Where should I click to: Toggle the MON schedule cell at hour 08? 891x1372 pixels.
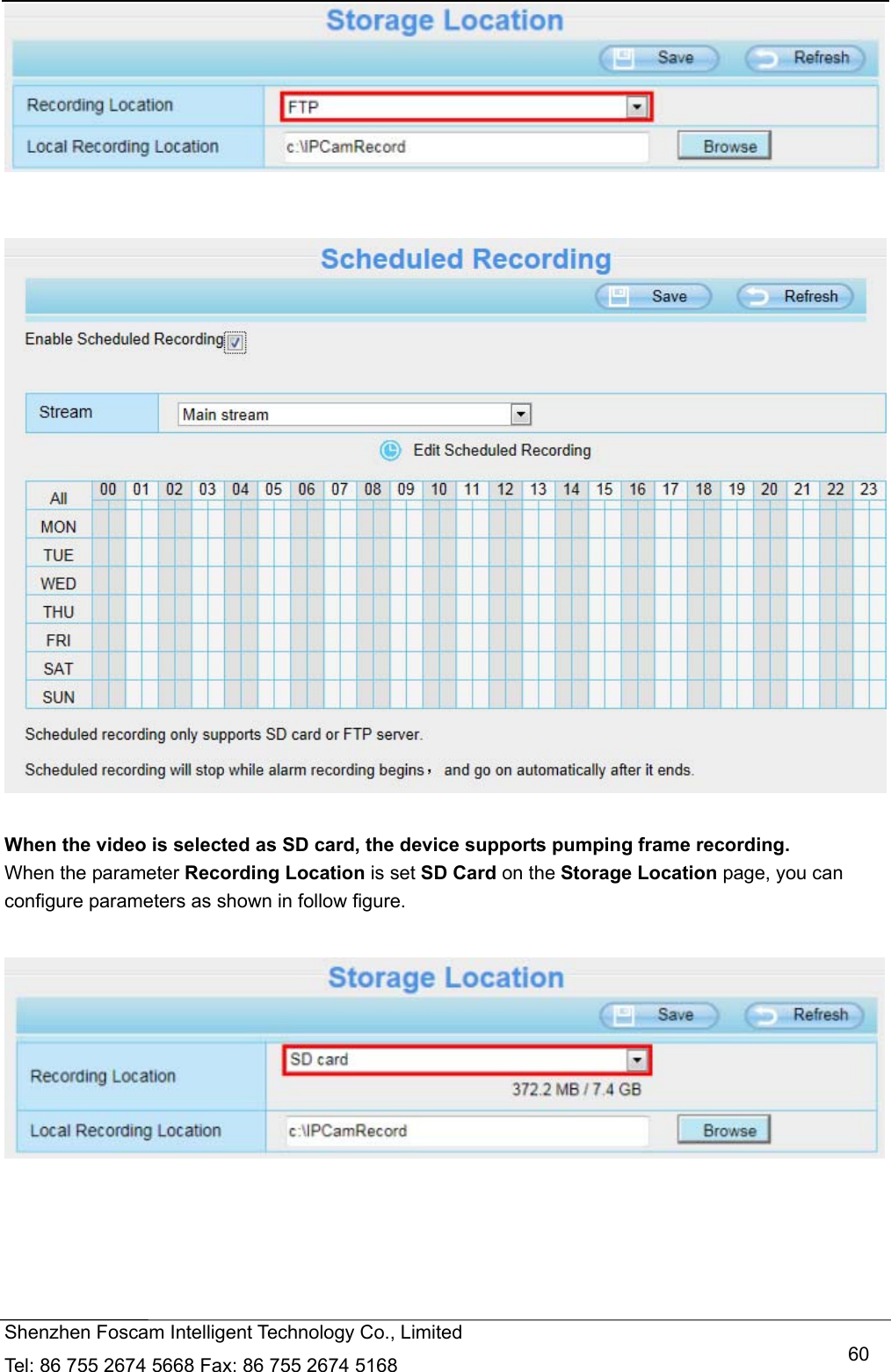pyautogui.click(x=373, y=525)
